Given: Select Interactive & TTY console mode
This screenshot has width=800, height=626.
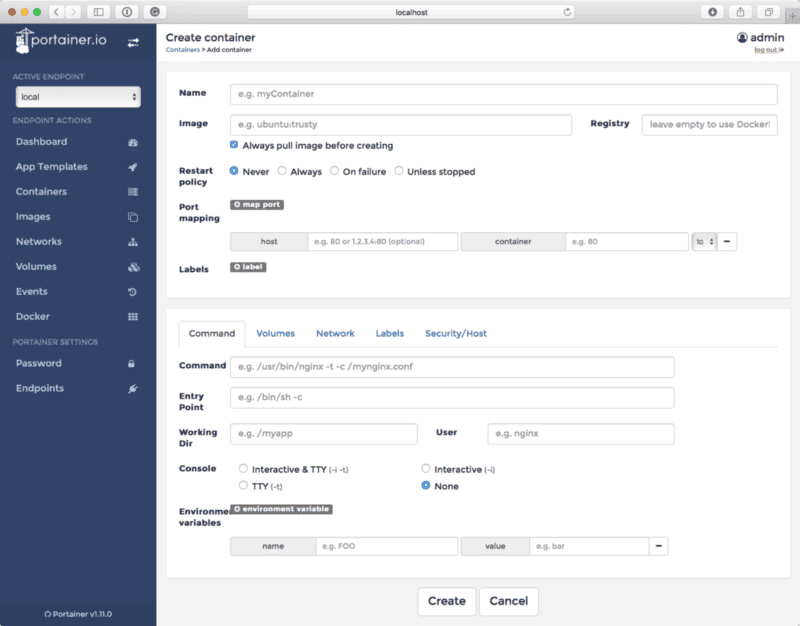Looking at the screenshot, I should pyautogui.click(x=242, y=468).
